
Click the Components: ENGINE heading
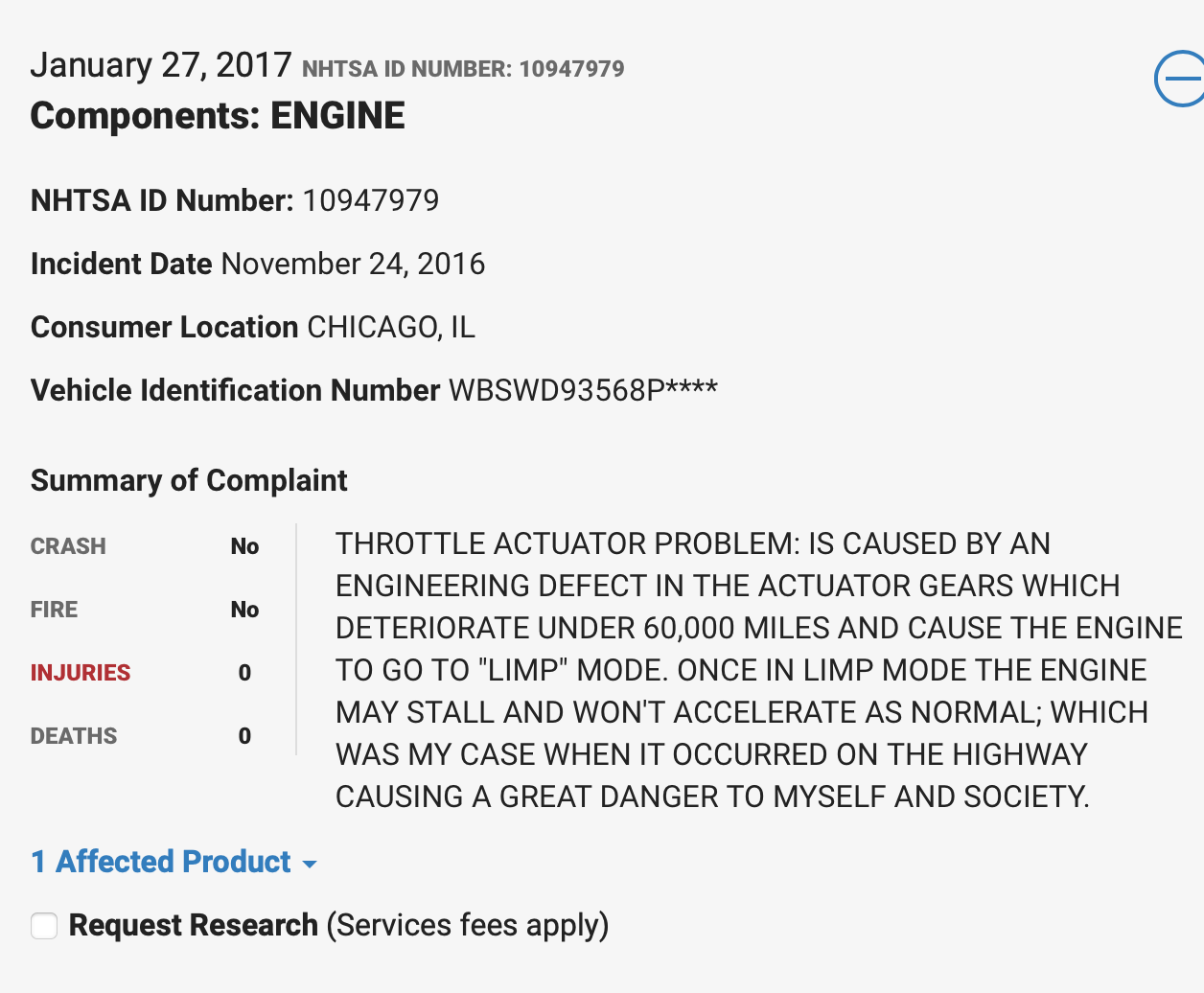point(218,116)
